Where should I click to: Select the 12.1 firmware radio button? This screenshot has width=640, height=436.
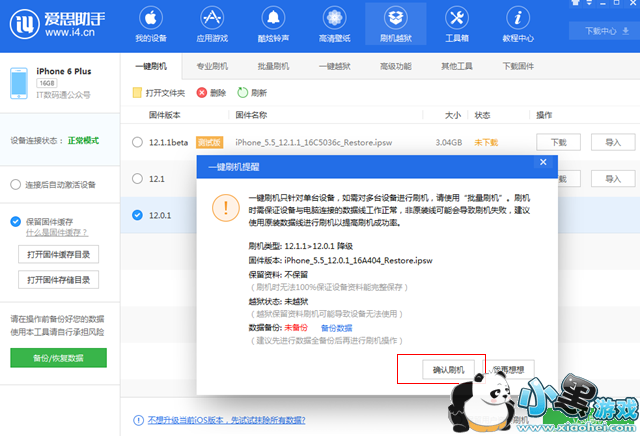click(x=138, y=178)
